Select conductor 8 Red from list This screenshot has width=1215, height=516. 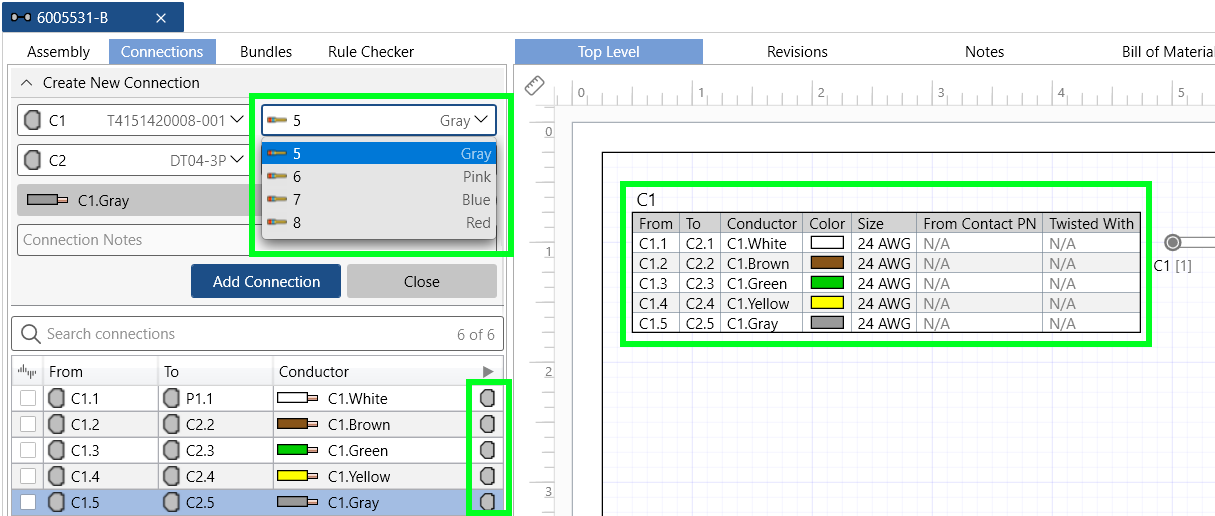(379, 223)
